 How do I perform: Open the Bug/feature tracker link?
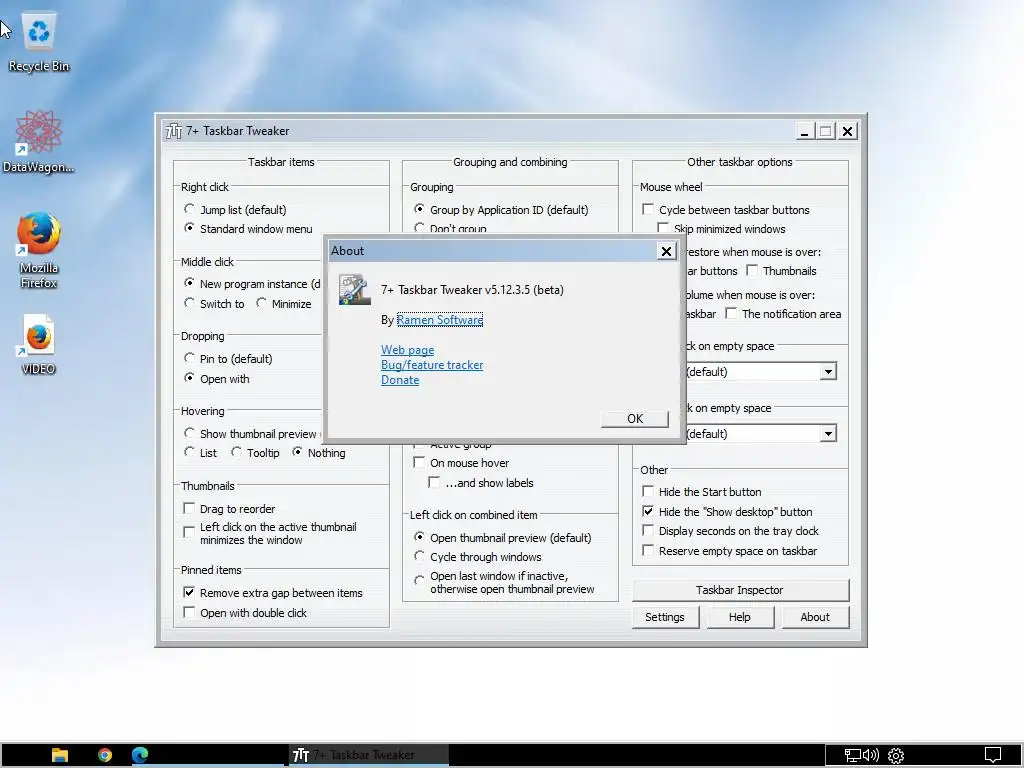[432, 365]
